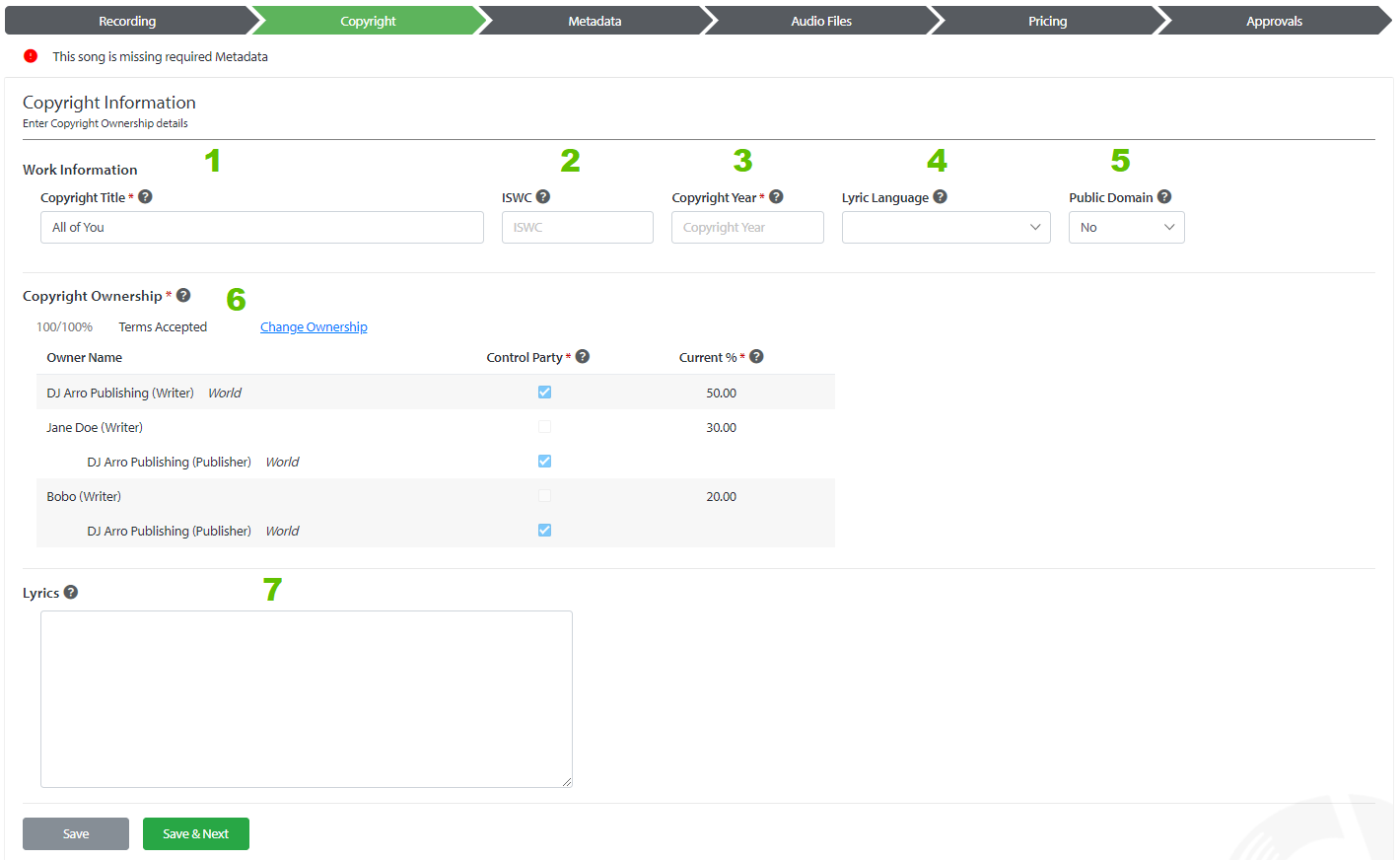Screen dimensions: 1400x860
Task: Click the help icon beside ISWC label
Action: [543, 196]
